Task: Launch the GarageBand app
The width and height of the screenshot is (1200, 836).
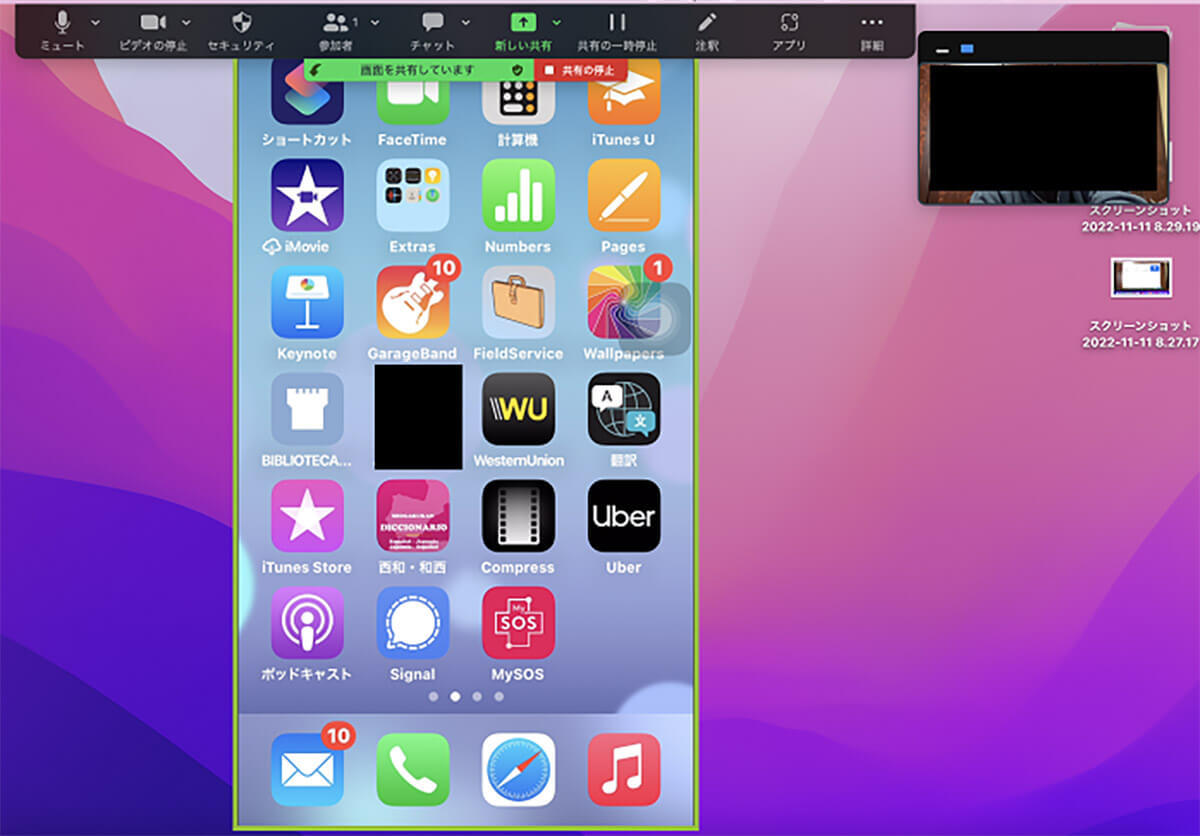Action: (413, 302)
